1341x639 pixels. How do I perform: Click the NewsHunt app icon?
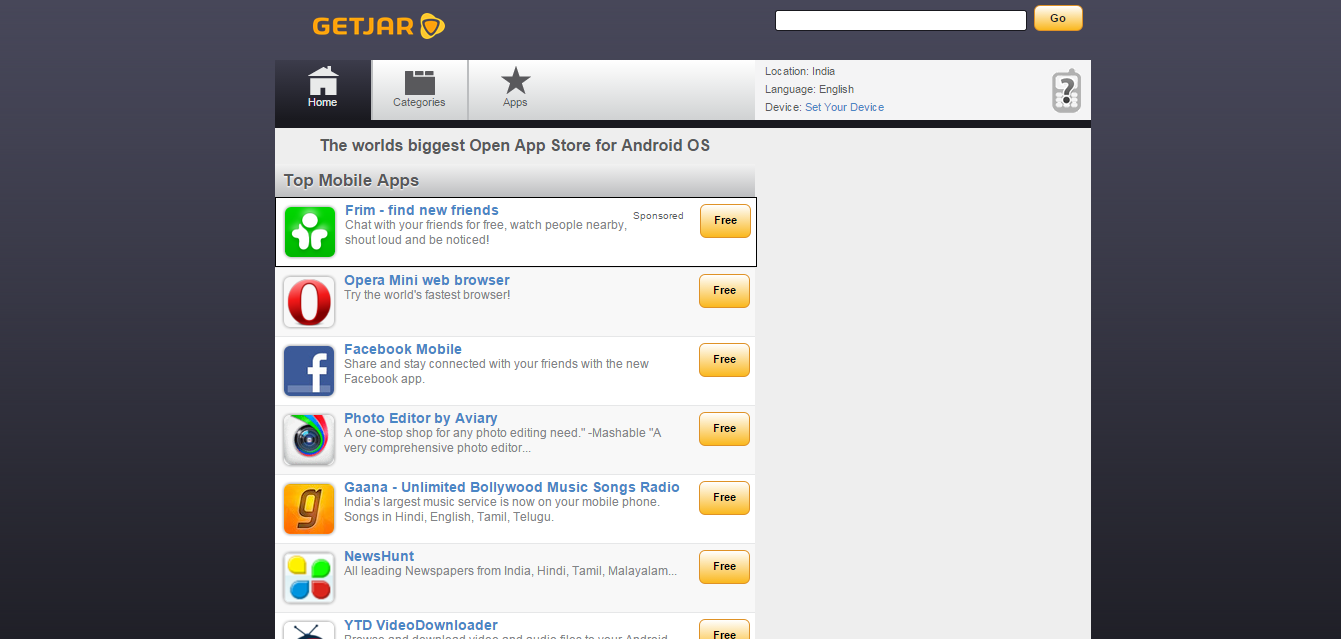(x=309, y=578)
